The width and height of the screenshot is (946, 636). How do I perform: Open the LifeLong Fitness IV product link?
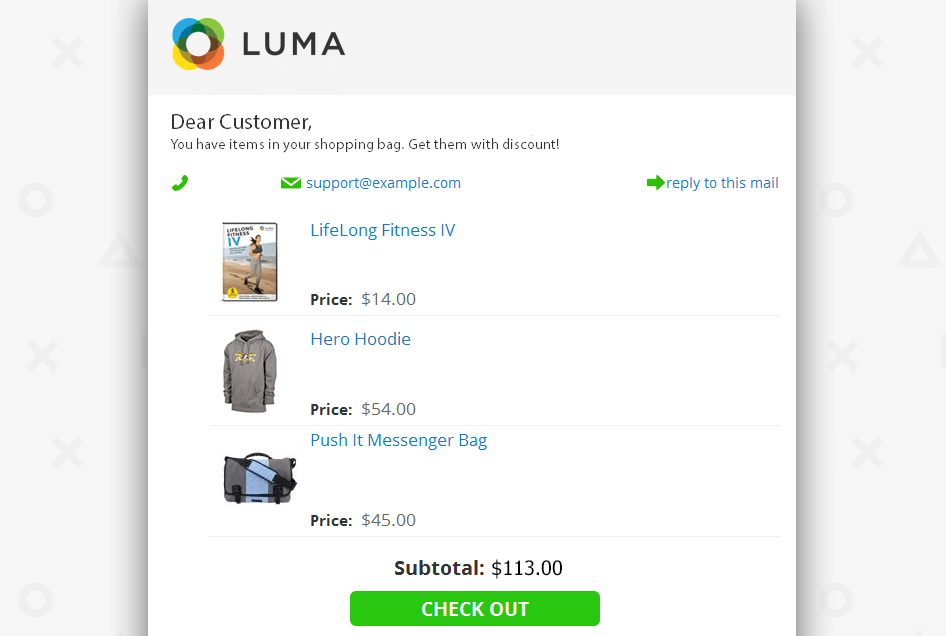pos(383,231)
